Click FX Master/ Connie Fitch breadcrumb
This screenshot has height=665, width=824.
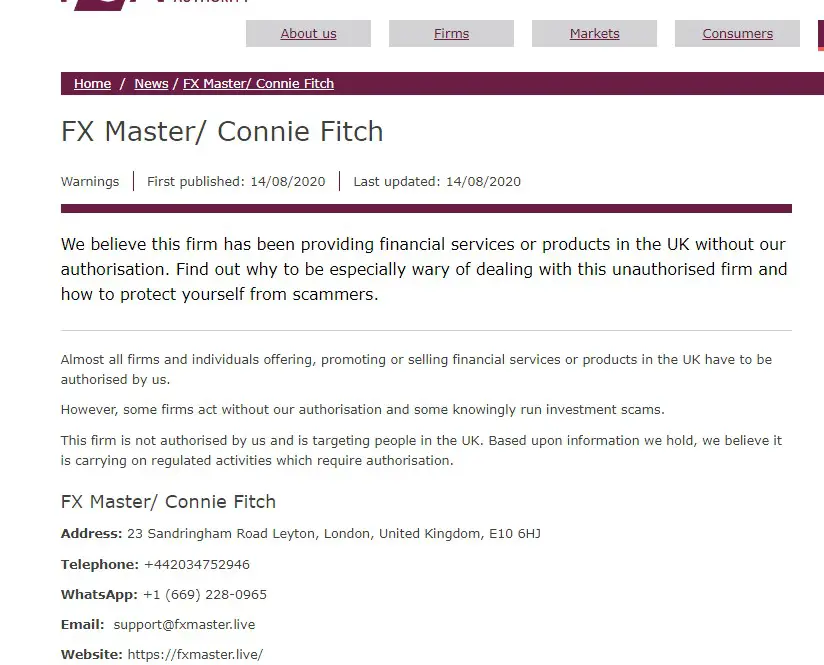point(259,84)
